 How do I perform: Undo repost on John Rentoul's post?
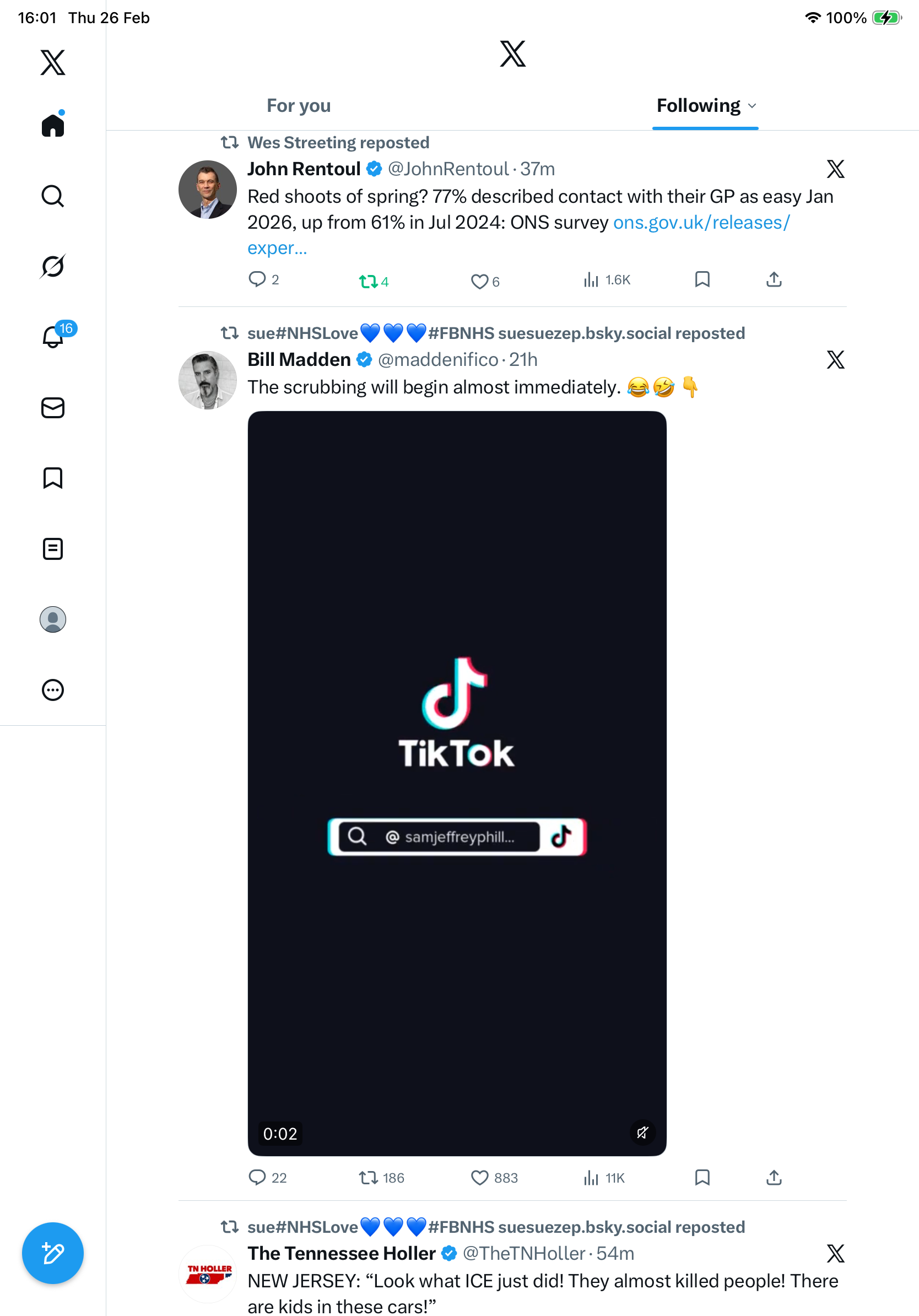368,281
